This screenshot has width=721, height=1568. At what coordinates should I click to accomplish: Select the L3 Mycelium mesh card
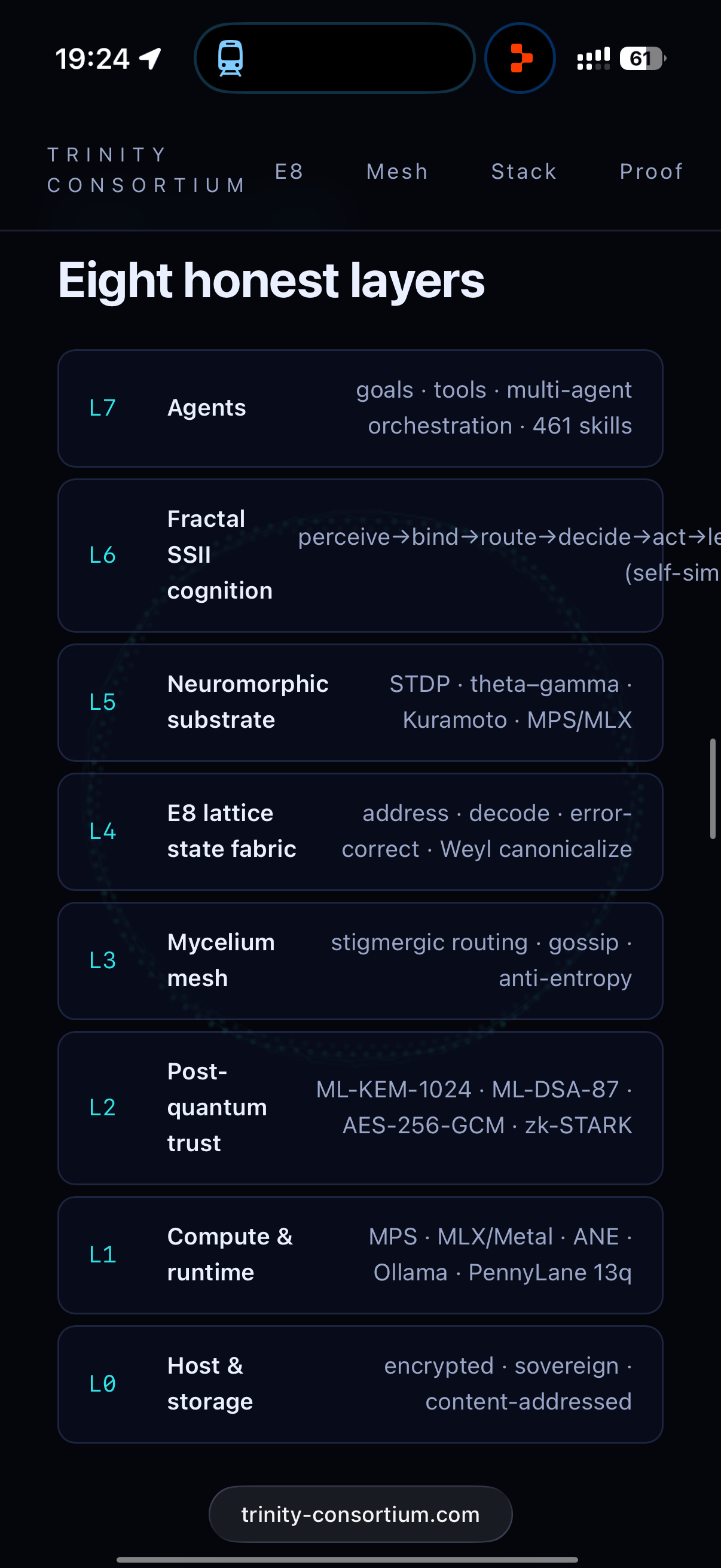[x=360, y=960]
